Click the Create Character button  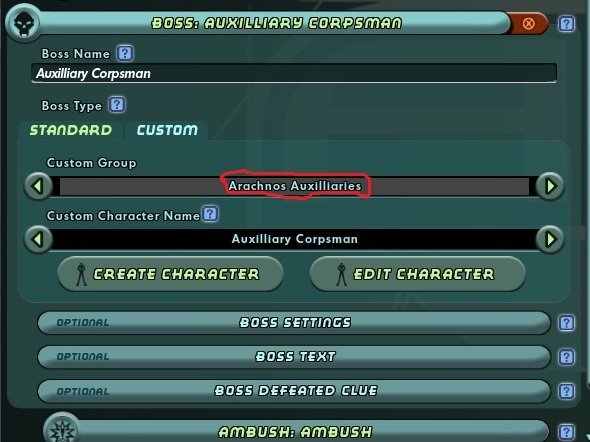point(170,274)
